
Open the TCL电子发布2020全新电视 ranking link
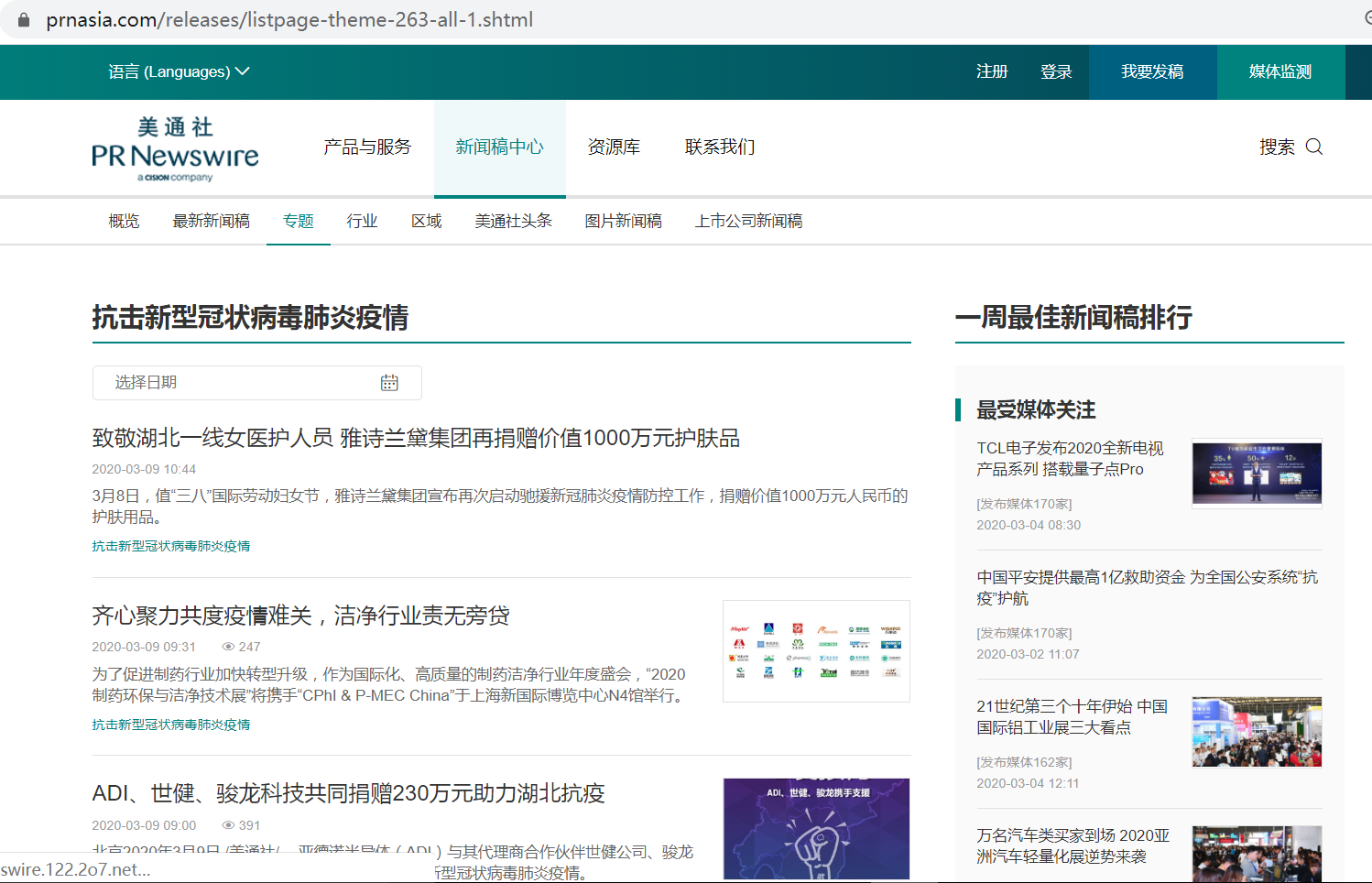tap(1070, 458)
